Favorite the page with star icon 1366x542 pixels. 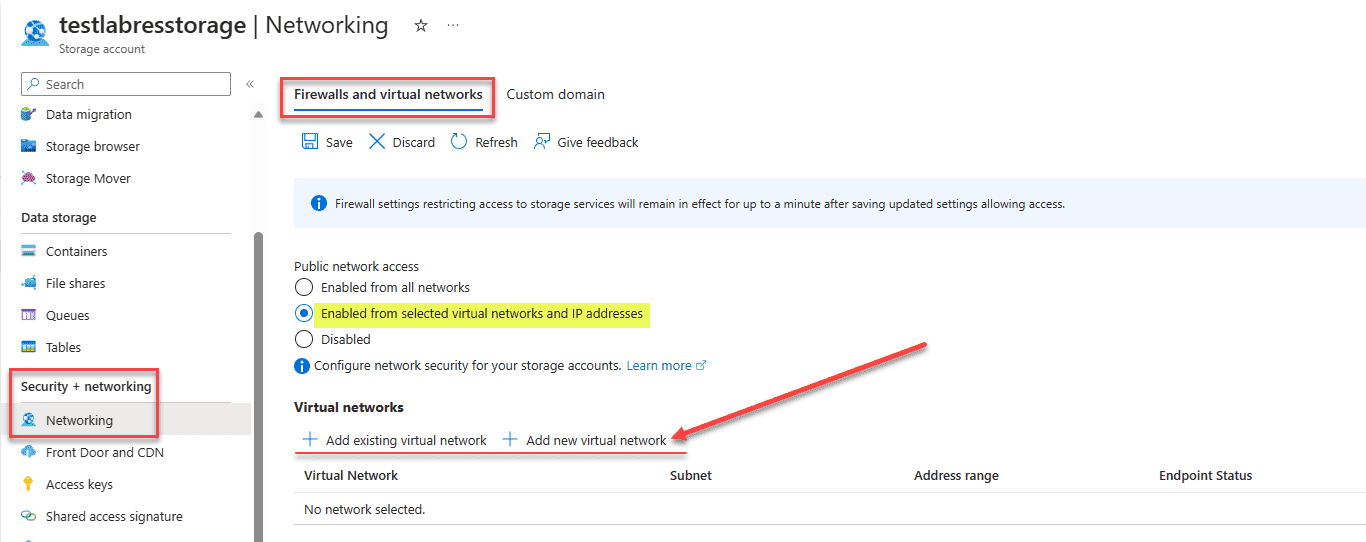pyautogui.click(x=421, y=26)
